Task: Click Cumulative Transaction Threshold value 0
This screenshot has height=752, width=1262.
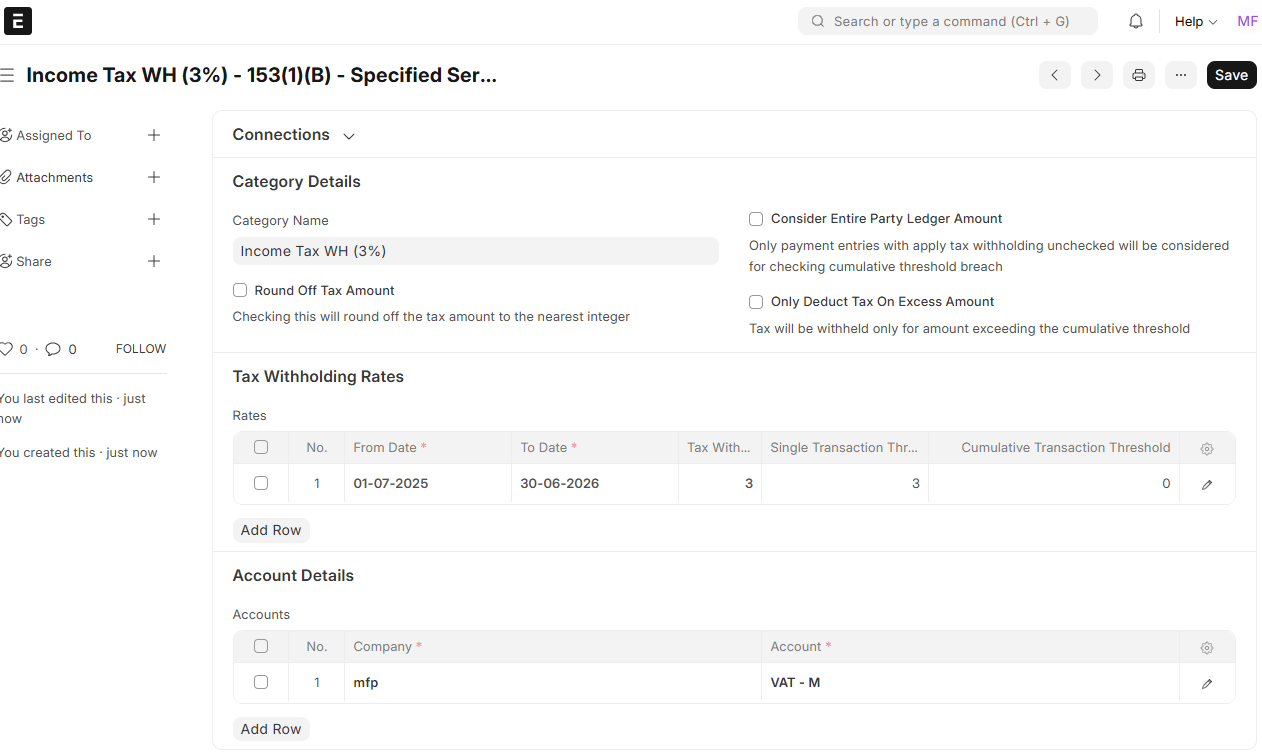Action: 1054,483
